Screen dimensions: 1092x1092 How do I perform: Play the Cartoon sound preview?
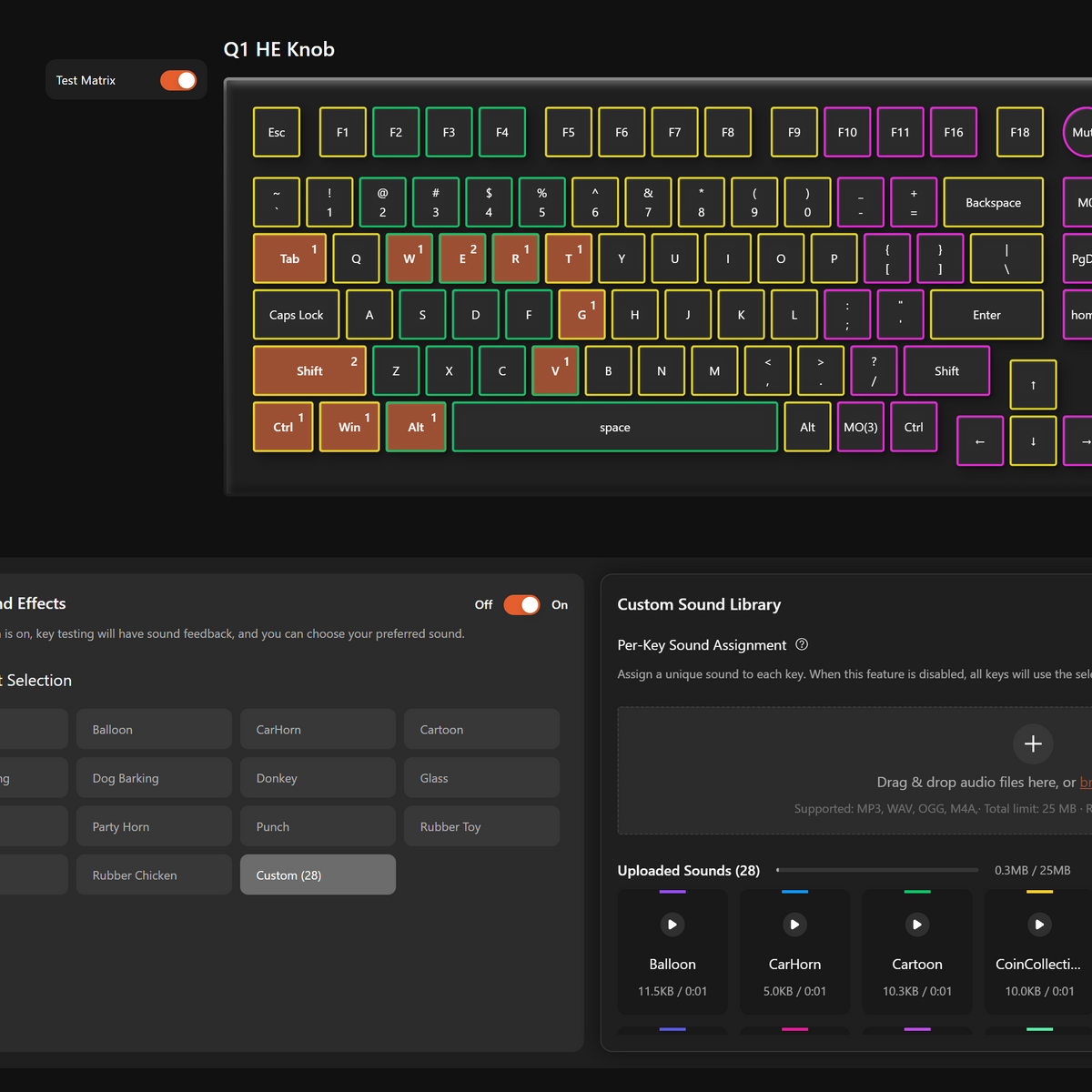click(x=916, y=925)
